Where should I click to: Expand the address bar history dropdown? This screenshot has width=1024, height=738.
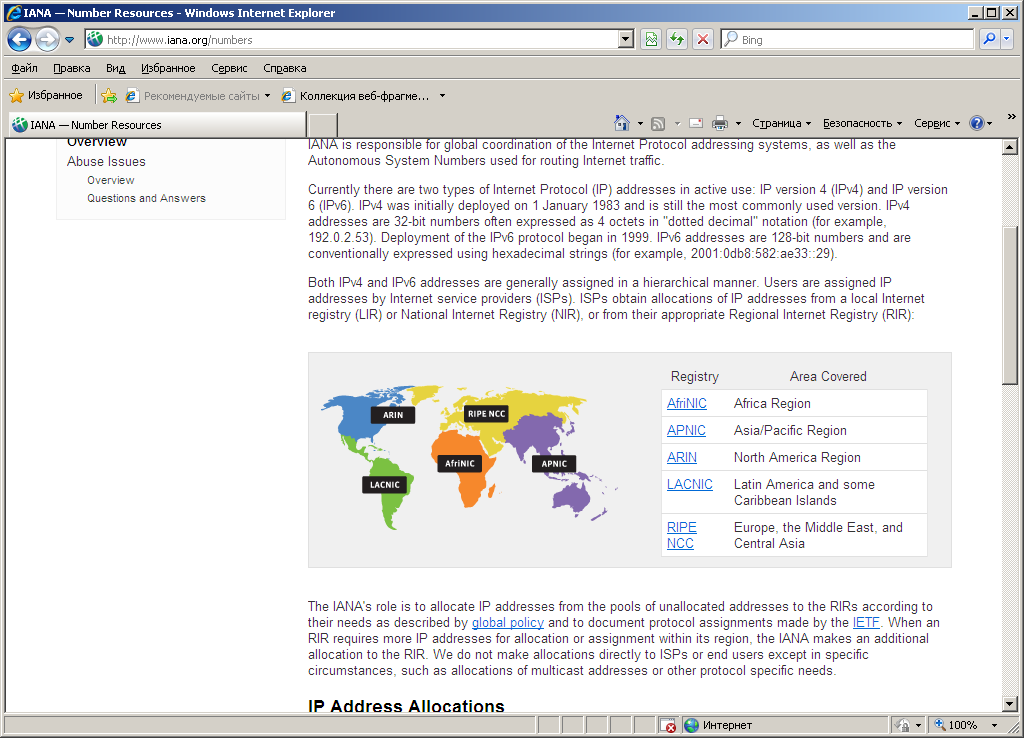(626, 40)
